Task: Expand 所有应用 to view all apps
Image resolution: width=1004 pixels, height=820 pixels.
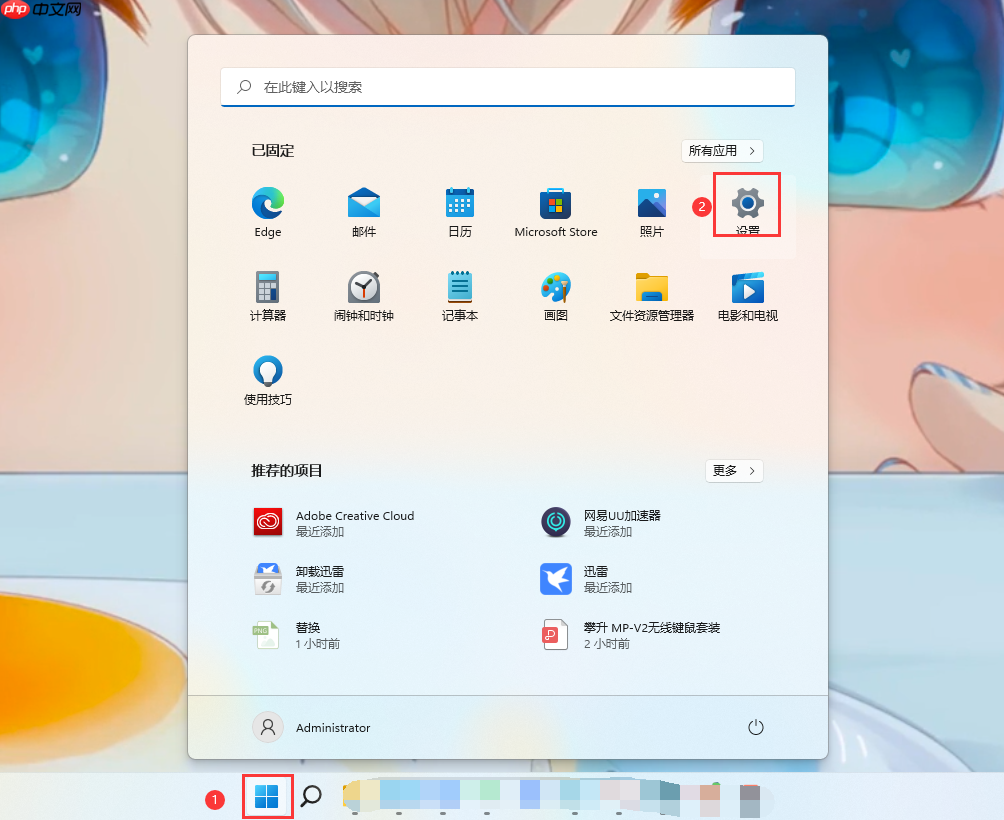Action: pos(722,150)
